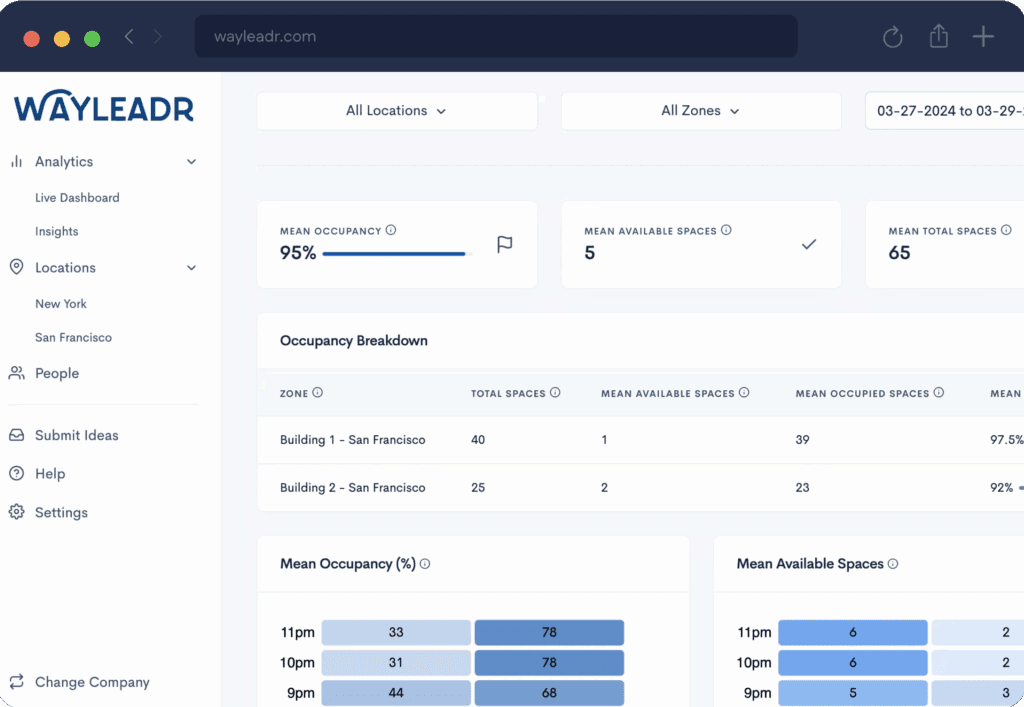Image resolution: width=1024 pixels, height=707 pixels.
Task: Reload the page with the refresh icon
Action: 892,36
